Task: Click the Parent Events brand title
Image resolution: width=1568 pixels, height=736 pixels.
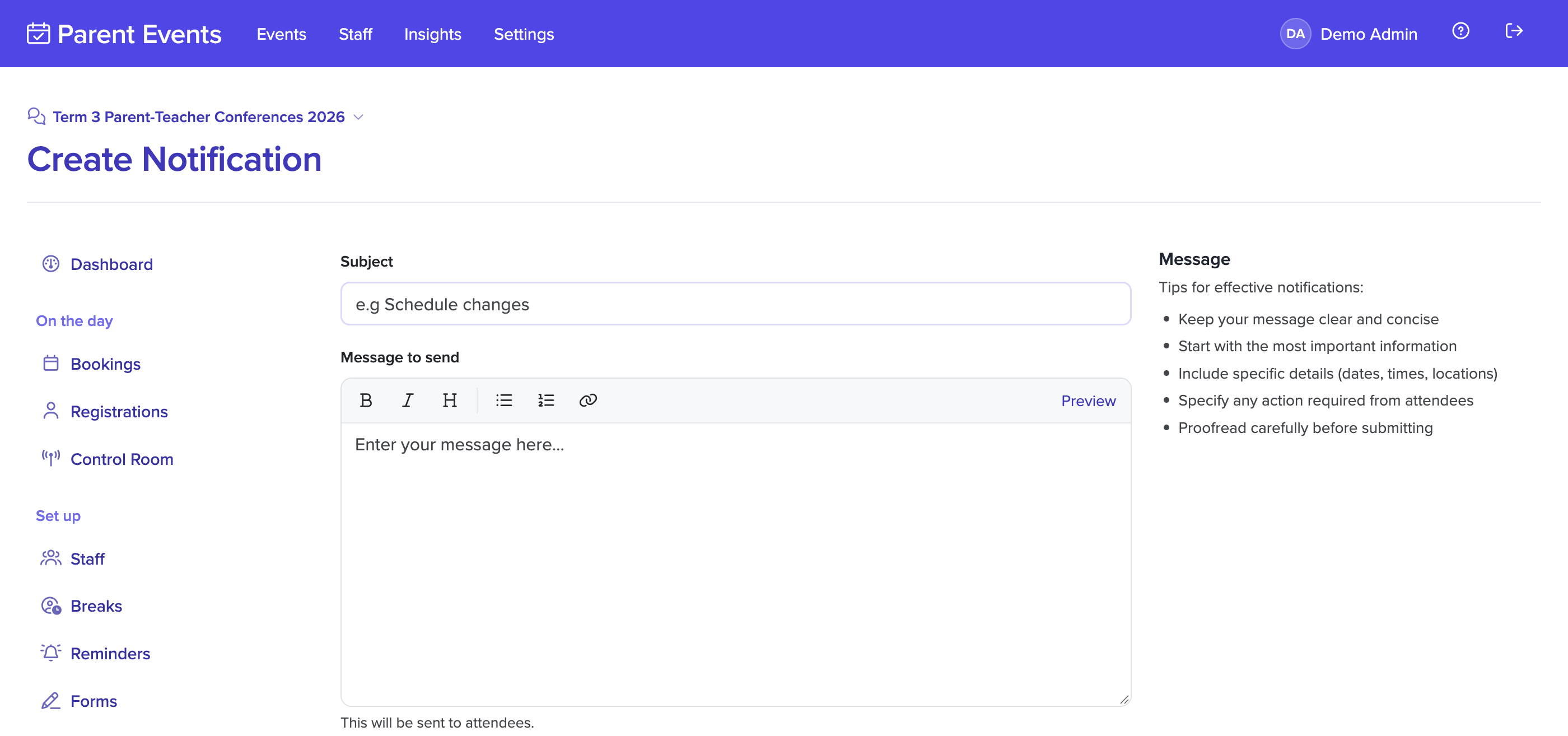Action: click(139, 34)
